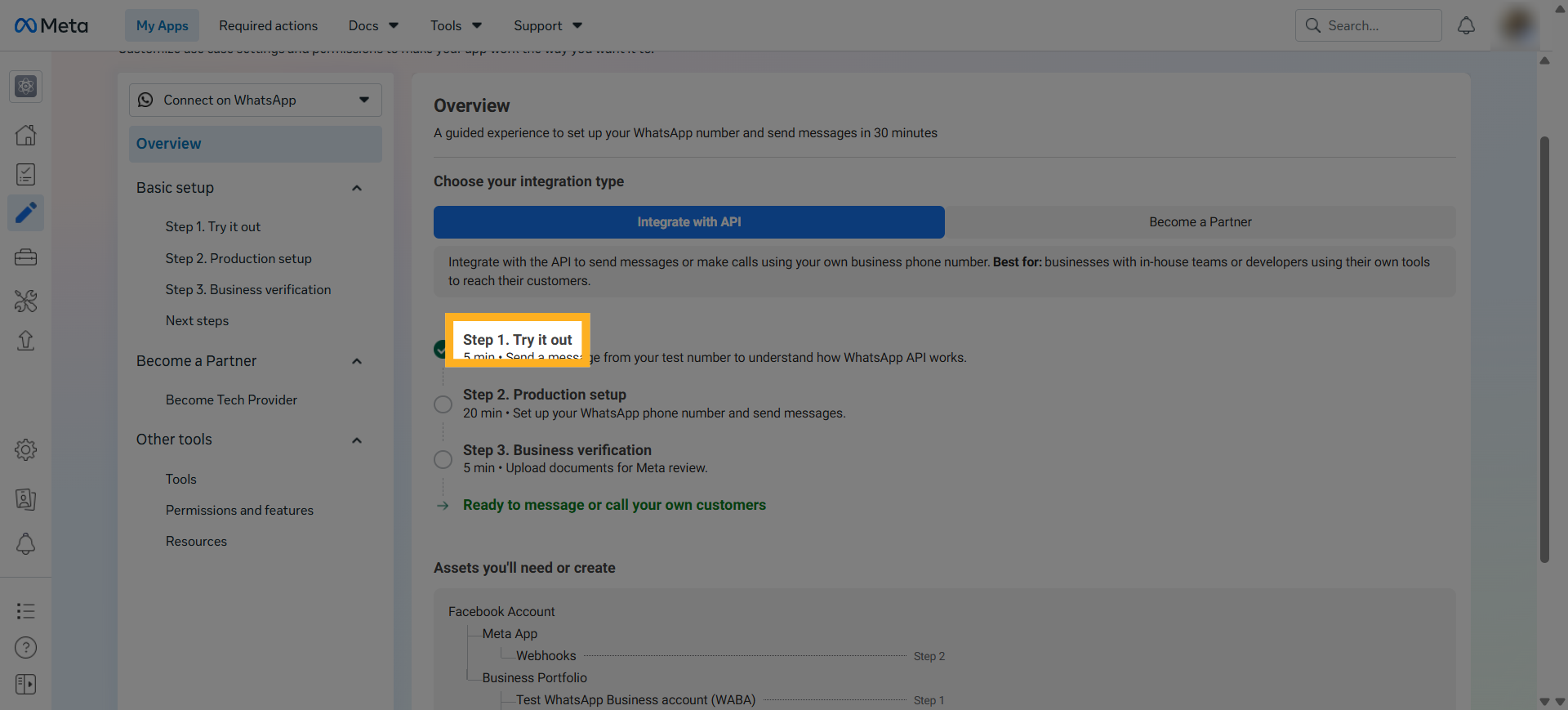Image resolution: width=1568 pixels, height=710 pixels.
Task: Open the activity list icon in sidebar
Action: [26, 611]
